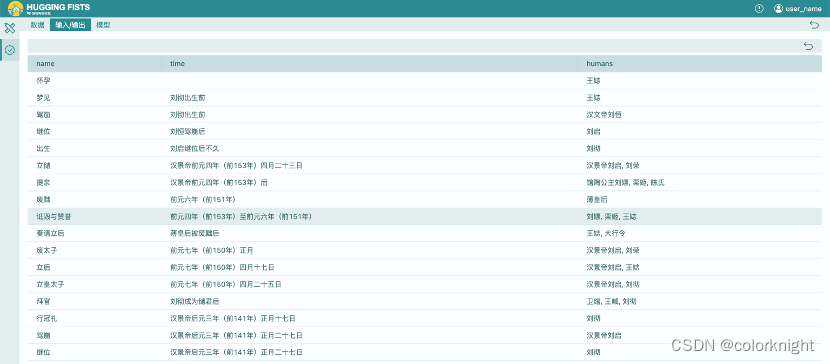Select the 奏请立后 row name
The width and height of the screenshot is (830, 364).
(50, 233)
